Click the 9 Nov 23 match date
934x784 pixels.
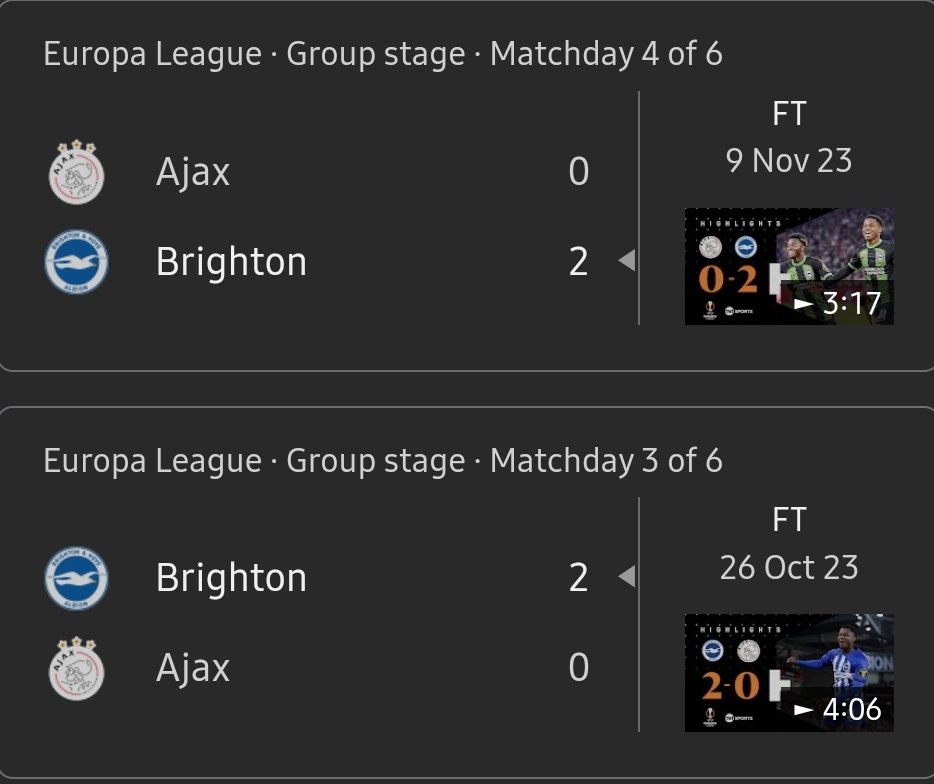coord(789,161)
